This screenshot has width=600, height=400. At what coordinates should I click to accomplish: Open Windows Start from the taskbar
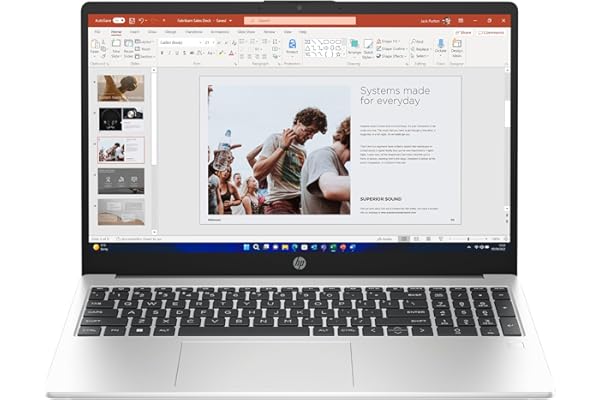247,247
